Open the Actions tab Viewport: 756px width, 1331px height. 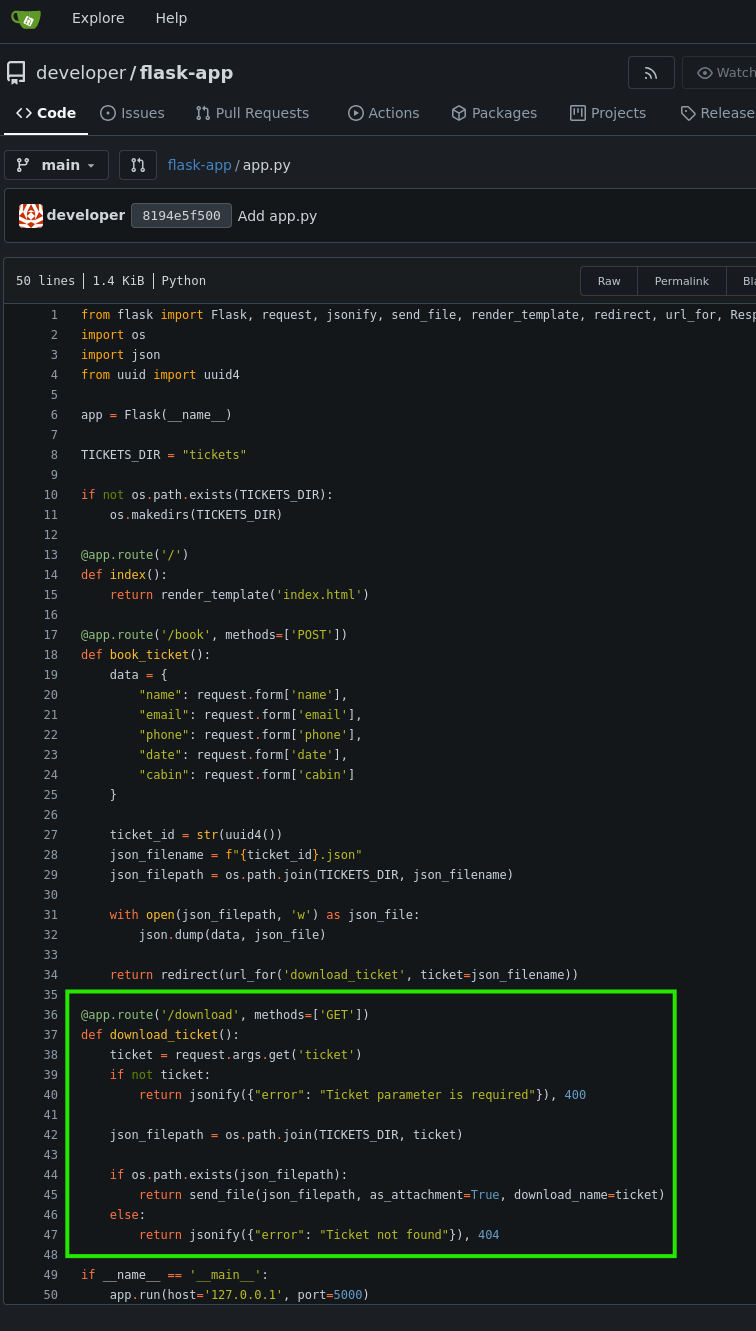click(x=384, y=113)
